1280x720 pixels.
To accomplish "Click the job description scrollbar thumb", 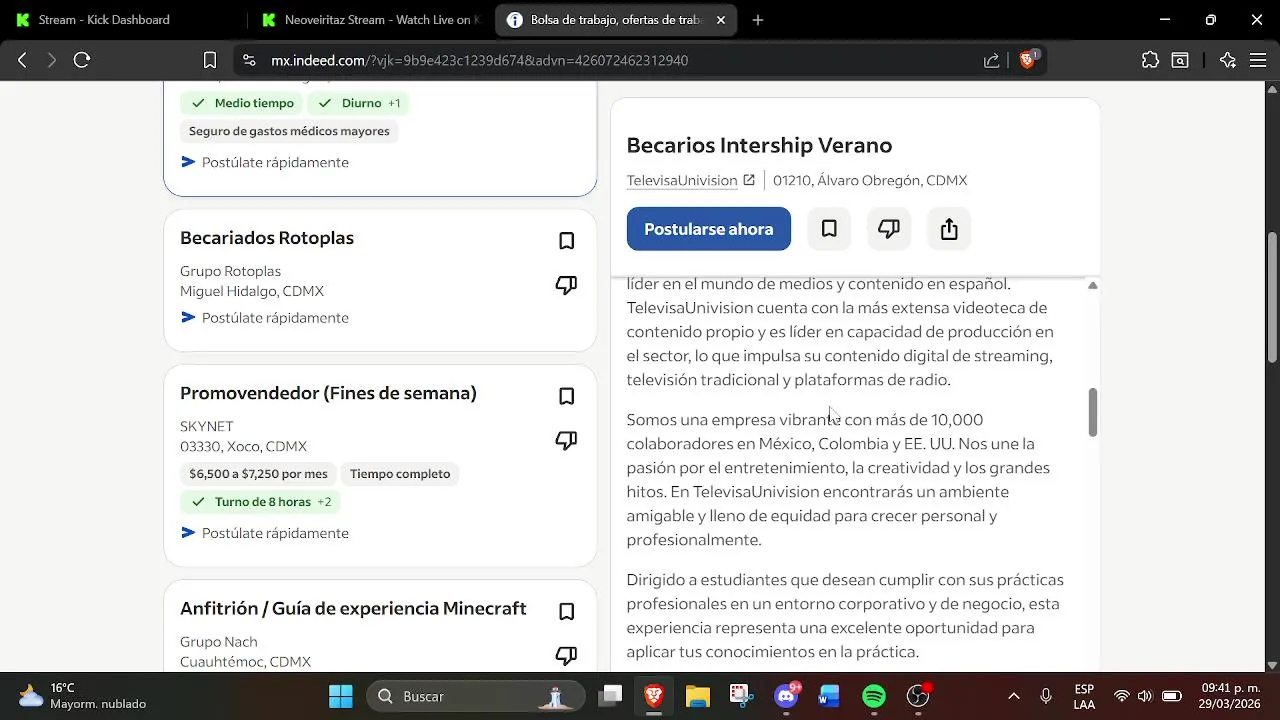I will (1093, 412).
